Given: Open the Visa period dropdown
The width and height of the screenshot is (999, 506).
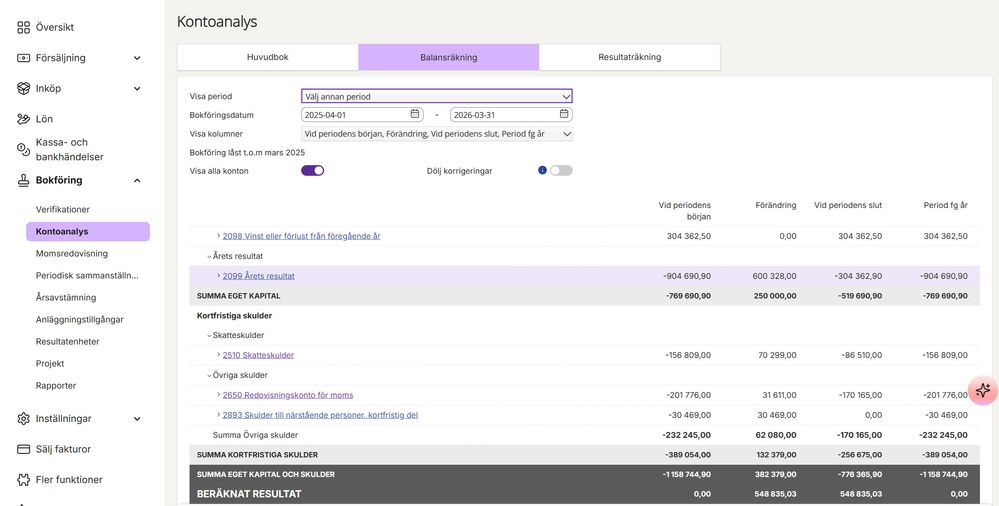Looking at the screenshot, I should pos(436,96).
